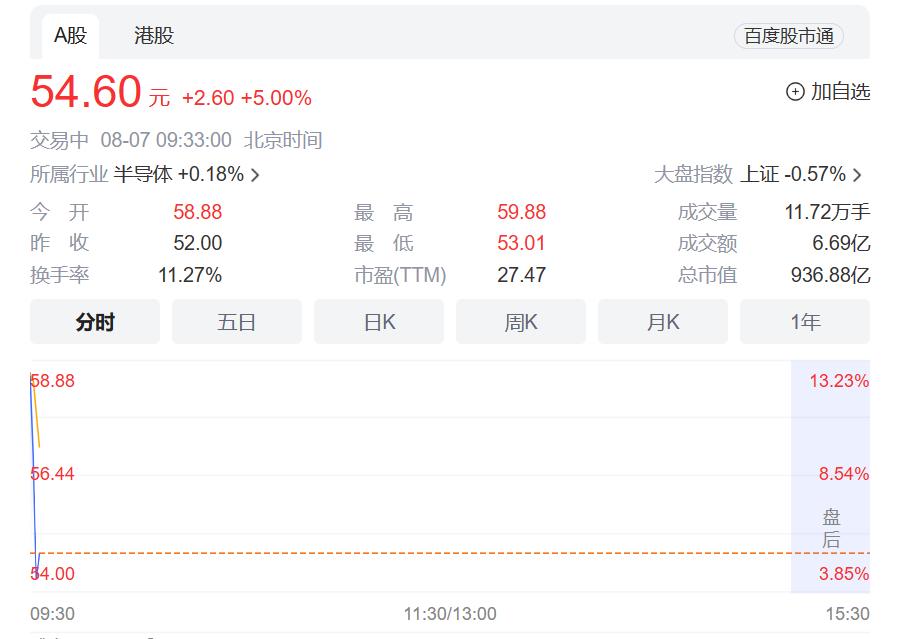
Task: Click the plus circle add-to-watchlist icon
Action: (x=795, y=92)
